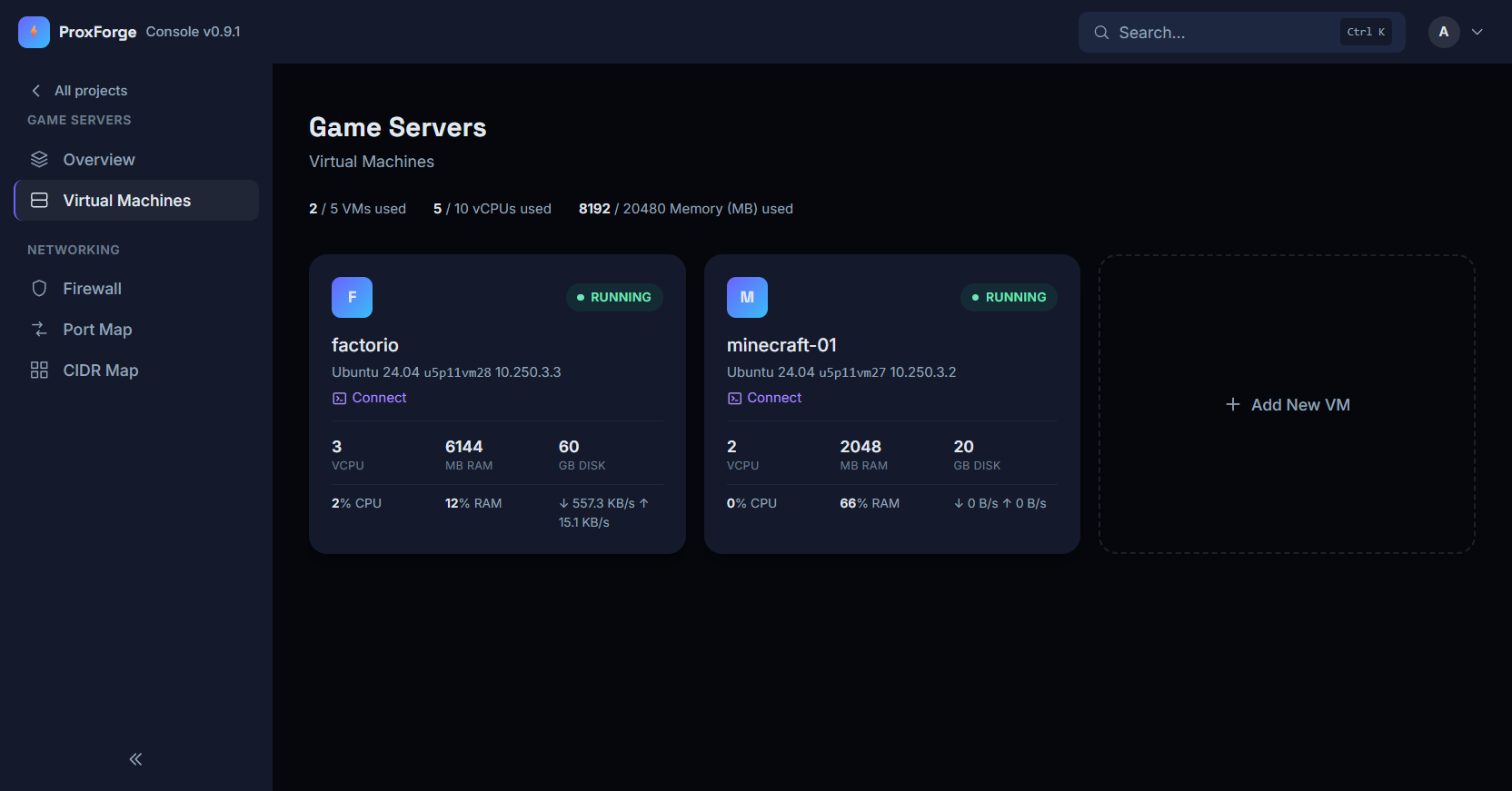Click Add New VM label
Screen dimensions: 1512x791
[1300, 405]
